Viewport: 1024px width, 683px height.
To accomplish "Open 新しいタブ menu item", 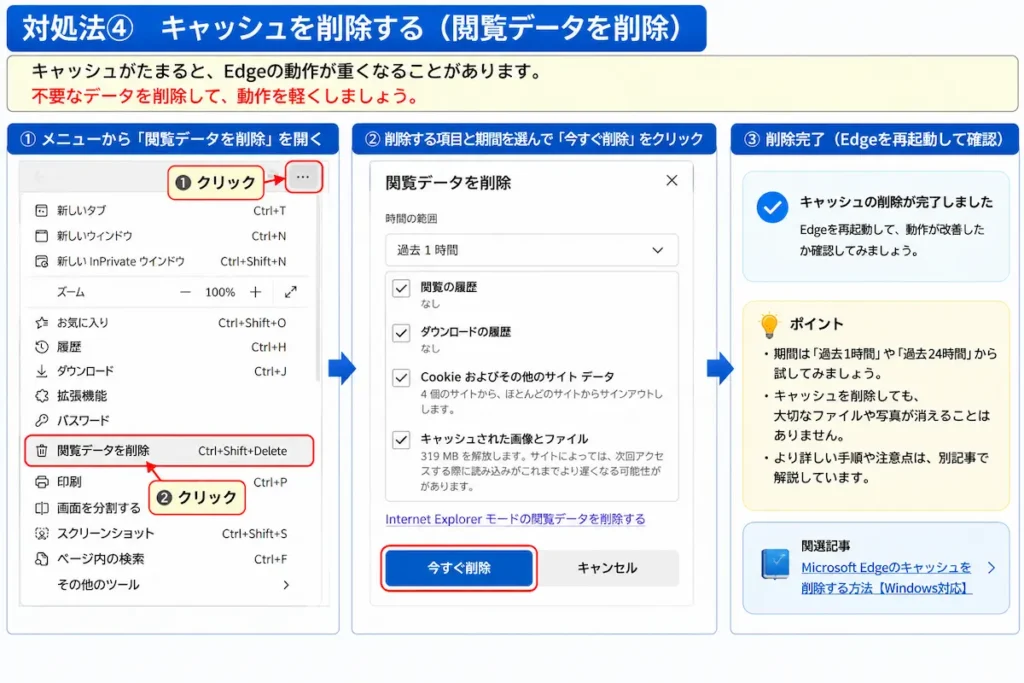I will (161, 210).
